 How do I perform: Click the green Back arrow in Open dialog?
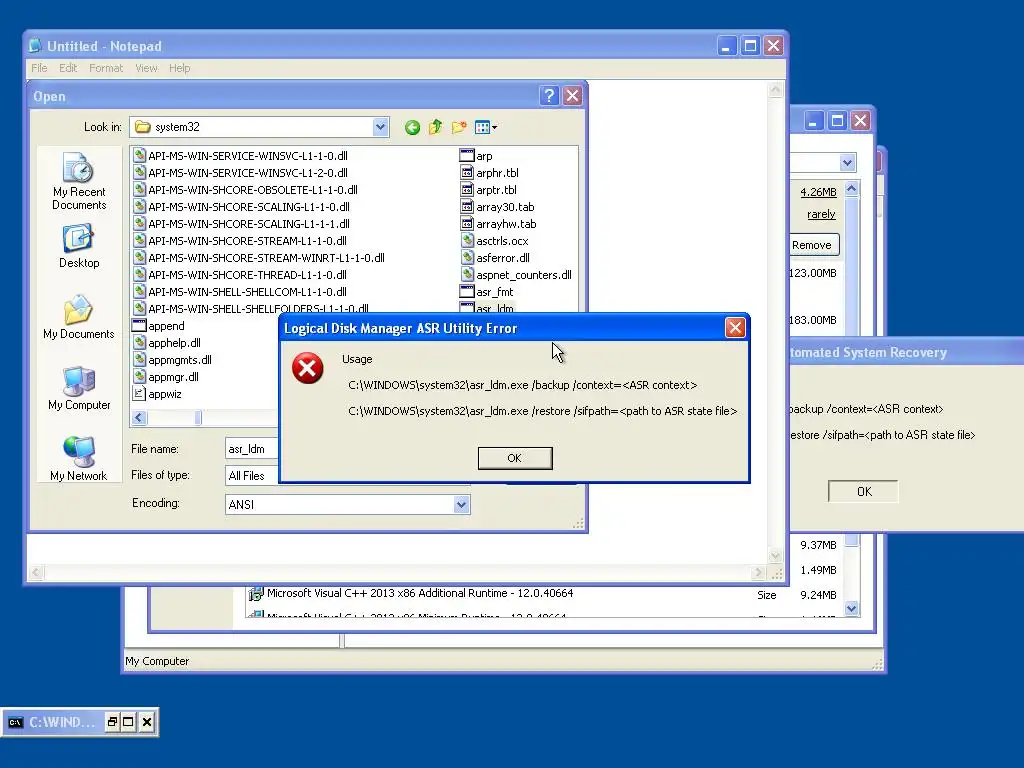[x=412, y=127]
